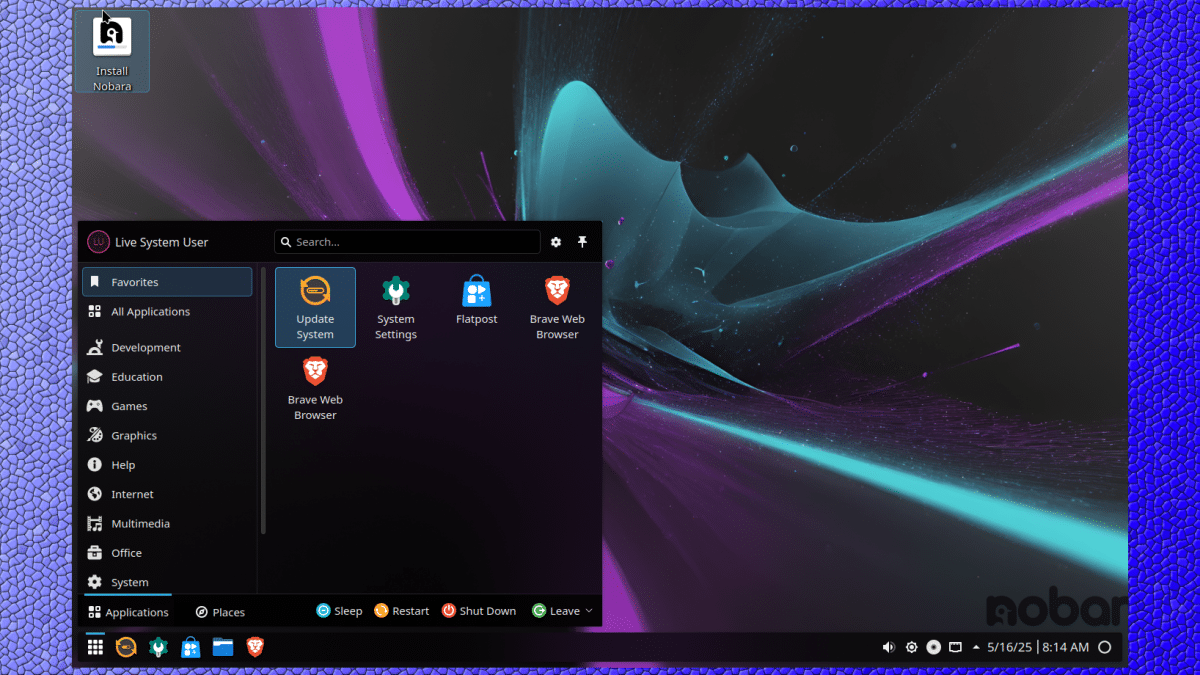Image resolution: width=1200 pixels, height=675 pixels.
Task: Click the Brave icon in the taskbar
Action: coord(255,647)
